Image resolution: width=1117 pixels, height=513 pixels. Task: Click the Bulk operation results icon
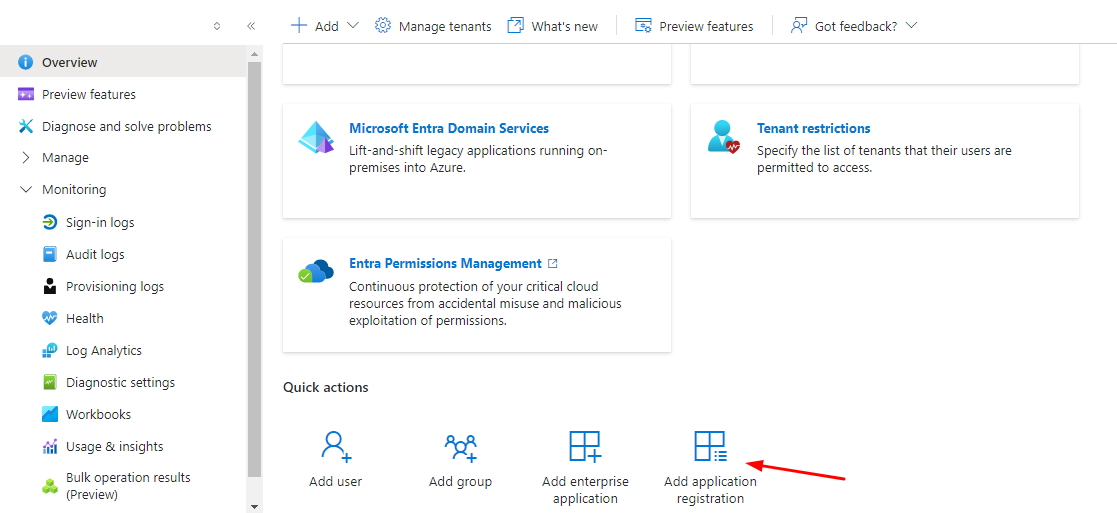coord(49,486)
